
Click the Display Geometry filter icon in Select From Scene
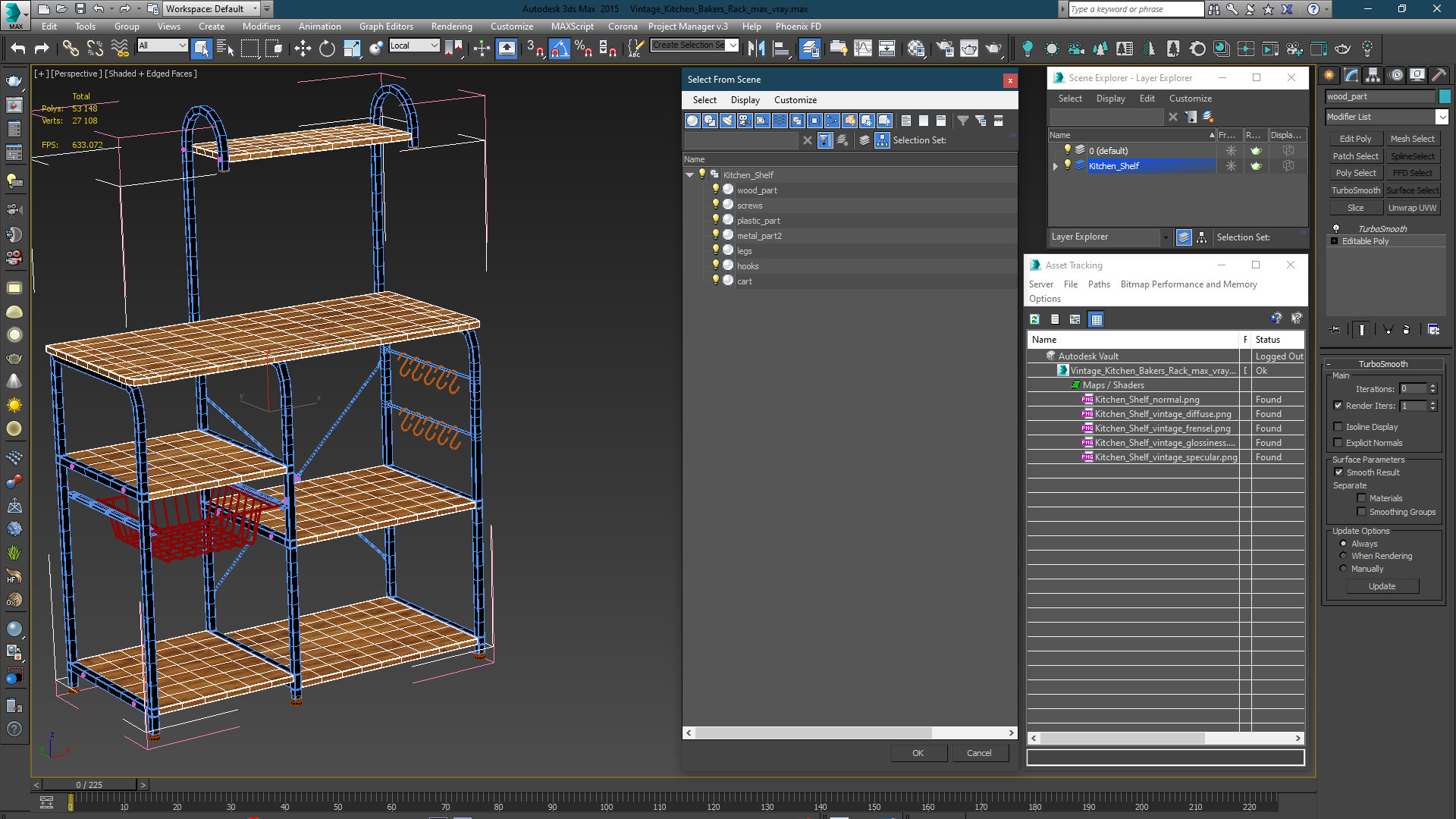click(x=692, y=121)
